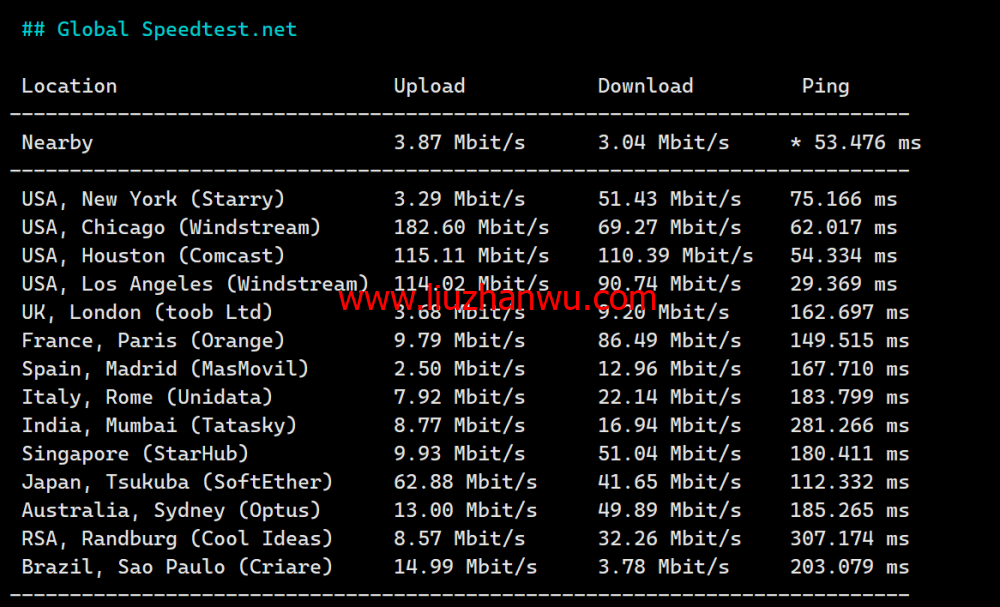1000x607 pixels.
Task: Click Chicago upload "182.60 Mbit/s"
Action: pyautogui.click(x=471, y=227)
